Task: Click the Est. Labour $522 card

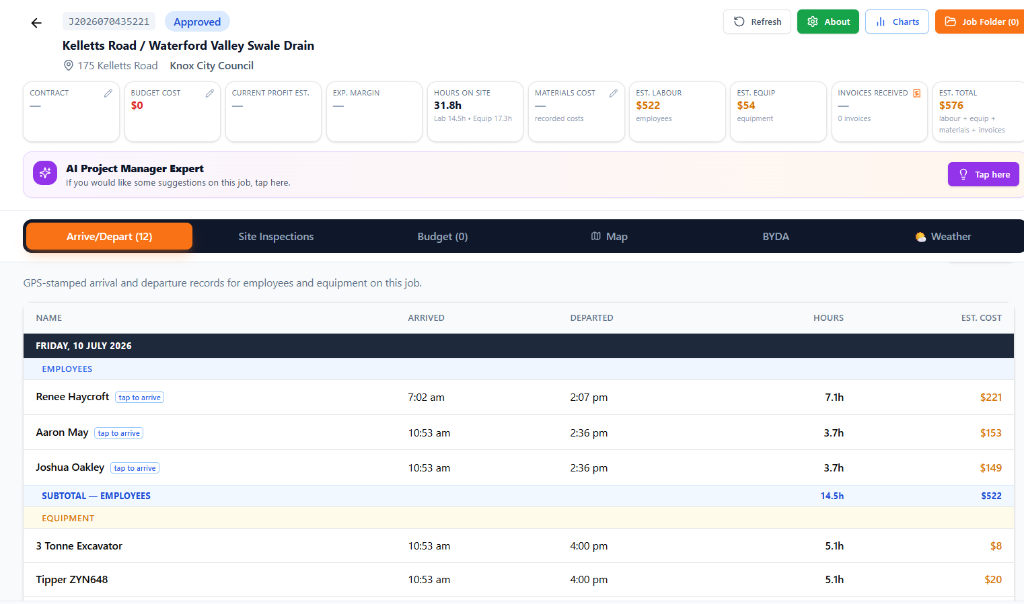Action: 677,111
